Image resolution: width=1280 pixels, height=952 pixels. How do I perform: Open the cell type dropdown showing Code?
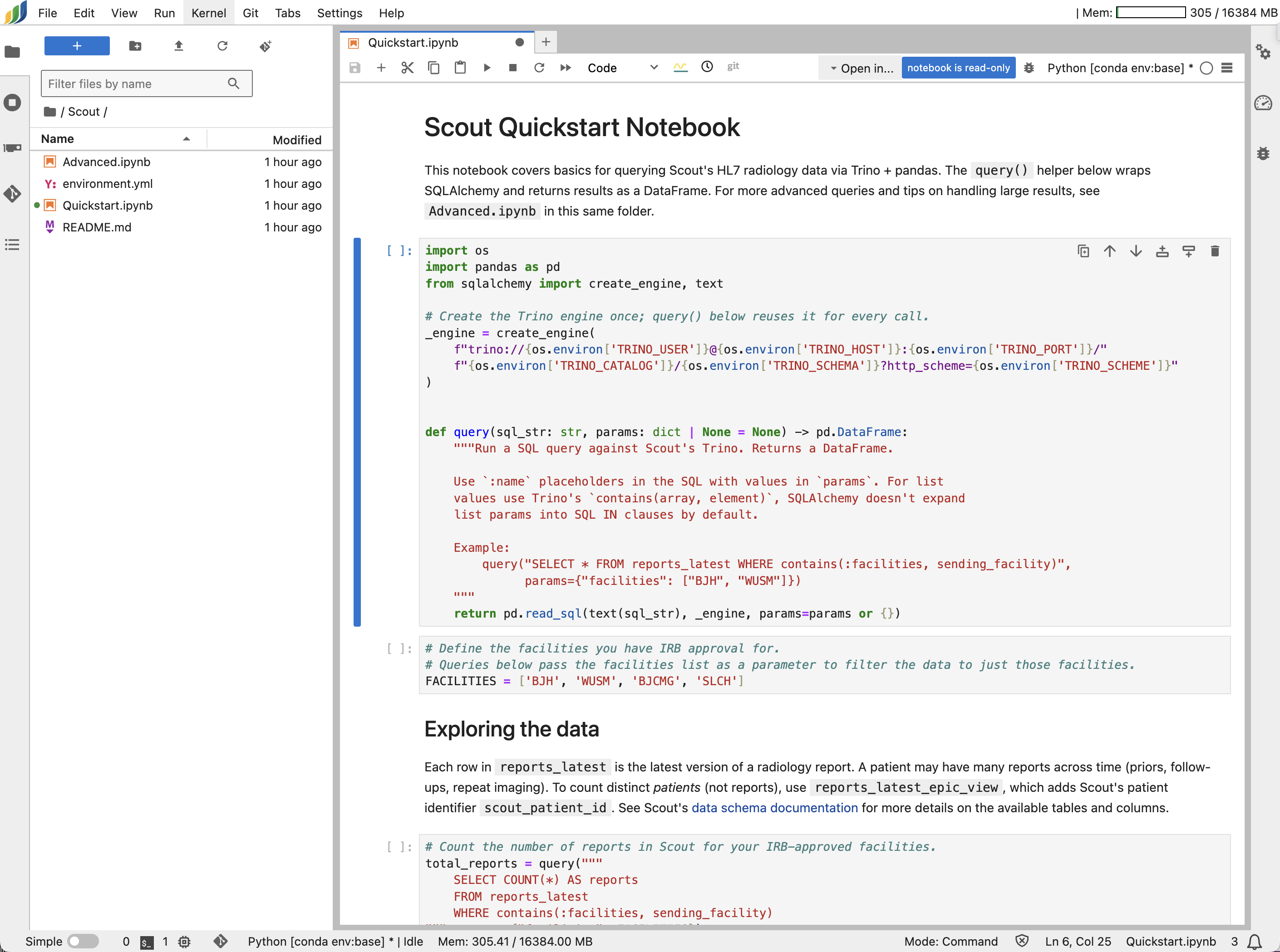[x=622, y=68]
